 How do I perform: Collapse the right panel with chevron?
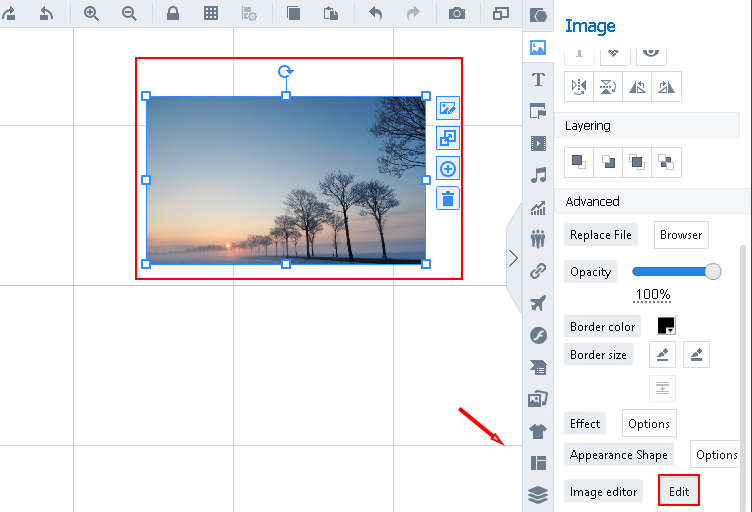(514, 258)
